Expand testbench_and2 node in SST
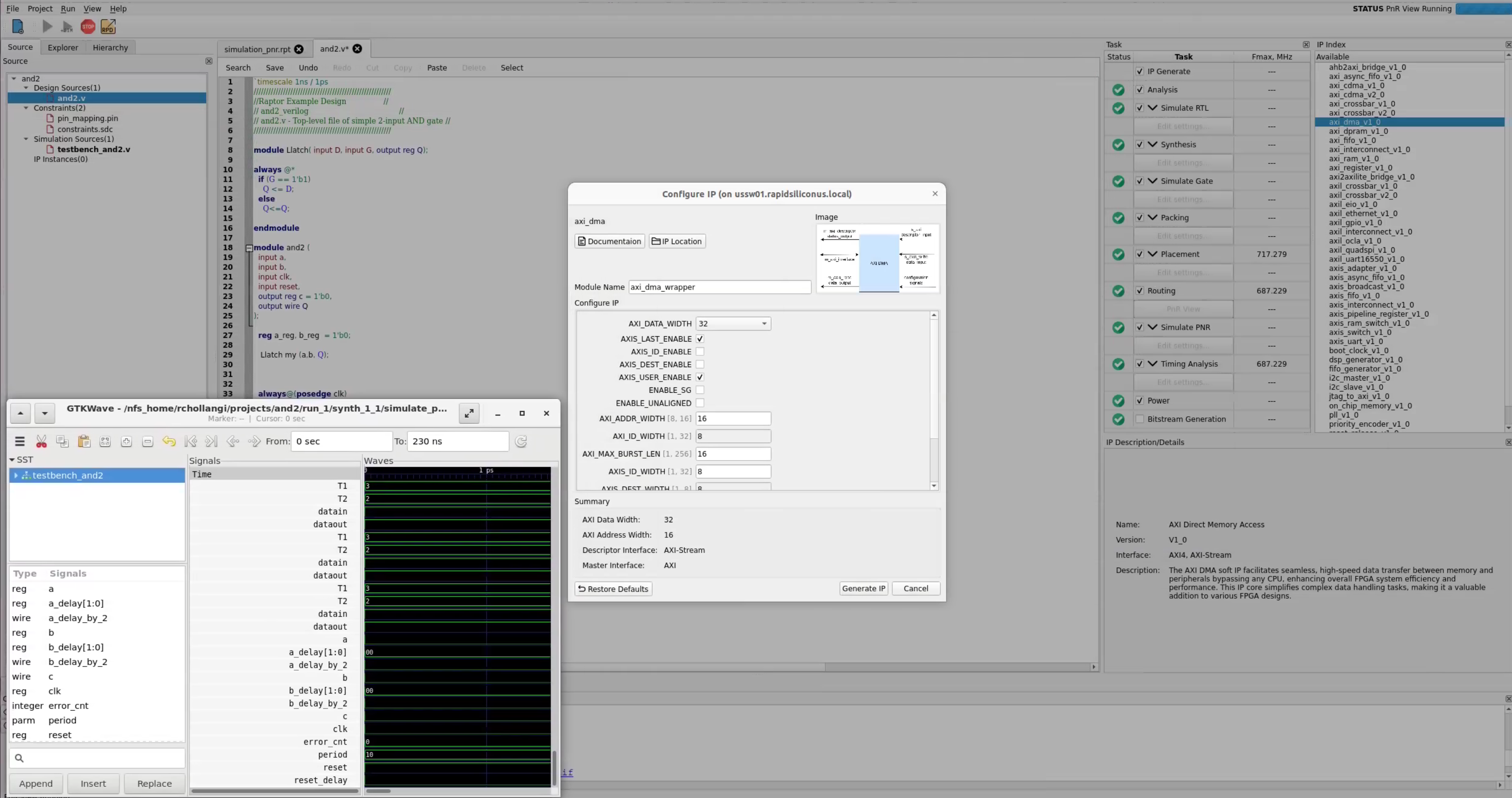Viewport: 1512px width, 798px height. [16, 476]
